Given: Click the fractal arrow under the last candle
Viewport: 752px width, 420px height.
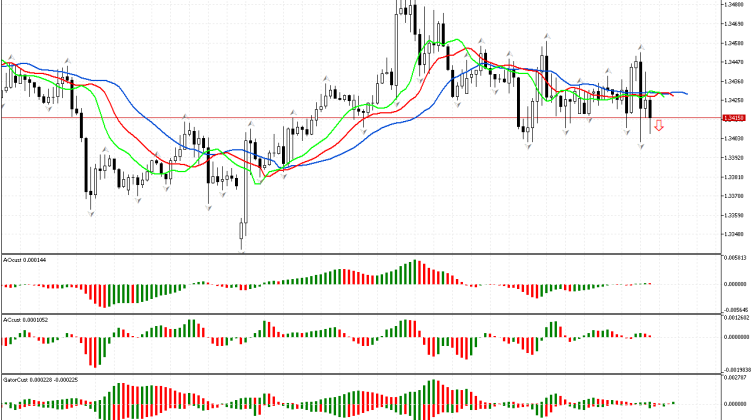Looking at the screenshot, I should coord(641,146).
